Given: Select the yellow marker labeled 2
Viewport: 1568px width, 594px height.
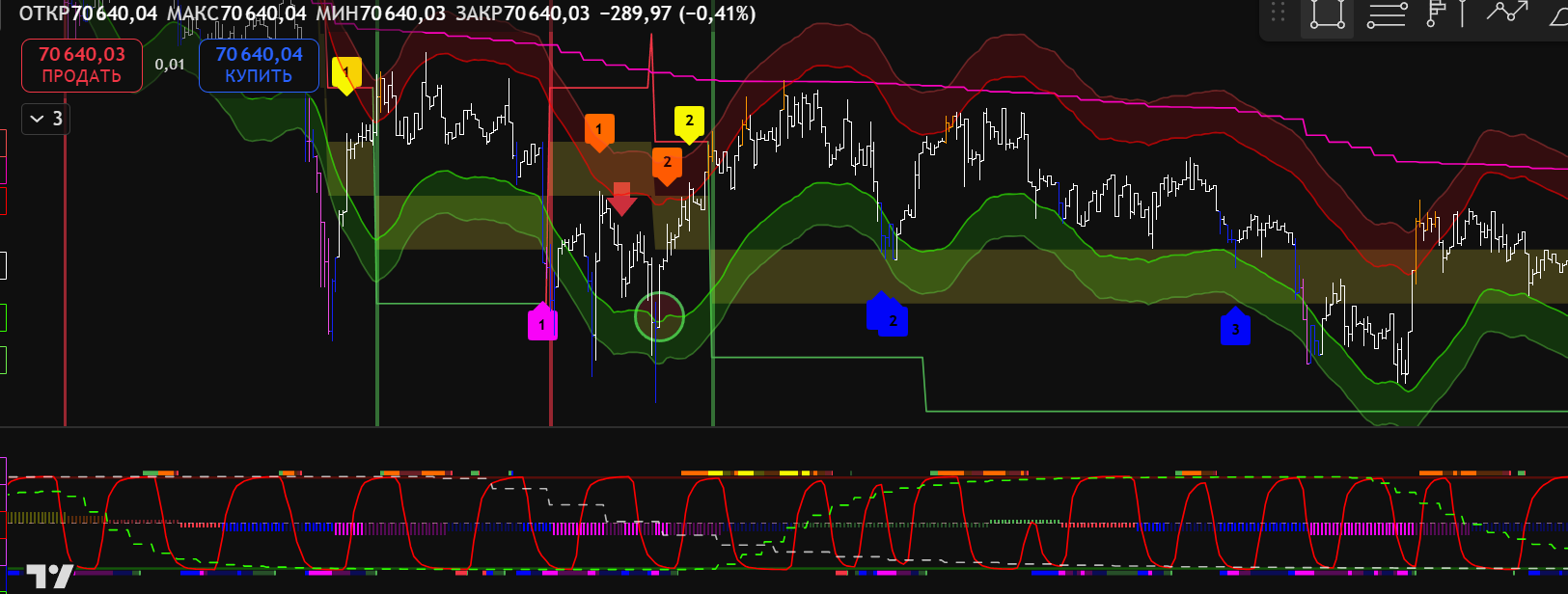Looking at the screenshot, I should click(689, 122).
